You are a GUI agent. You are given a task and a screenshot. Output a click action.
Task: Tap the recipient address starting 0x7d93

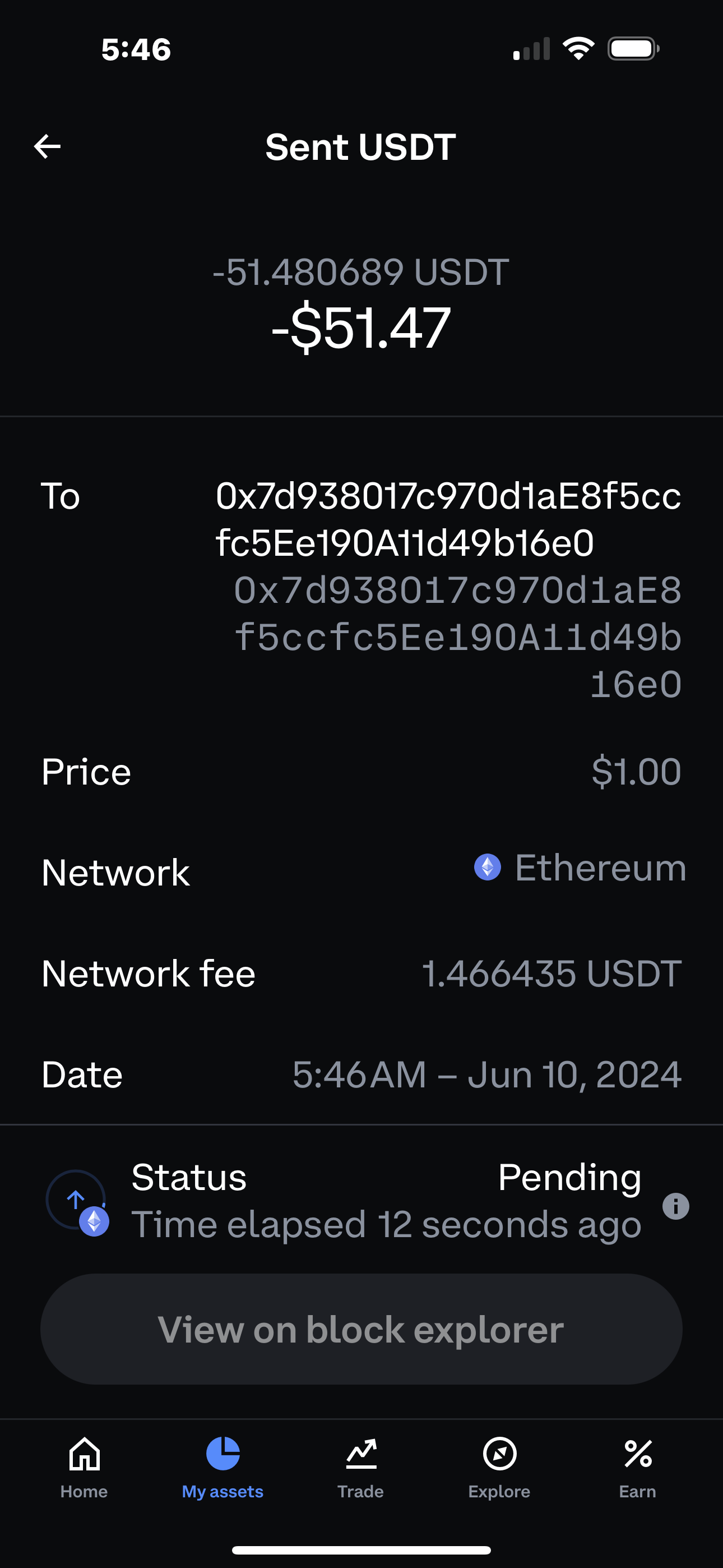[x=448, y=519]
